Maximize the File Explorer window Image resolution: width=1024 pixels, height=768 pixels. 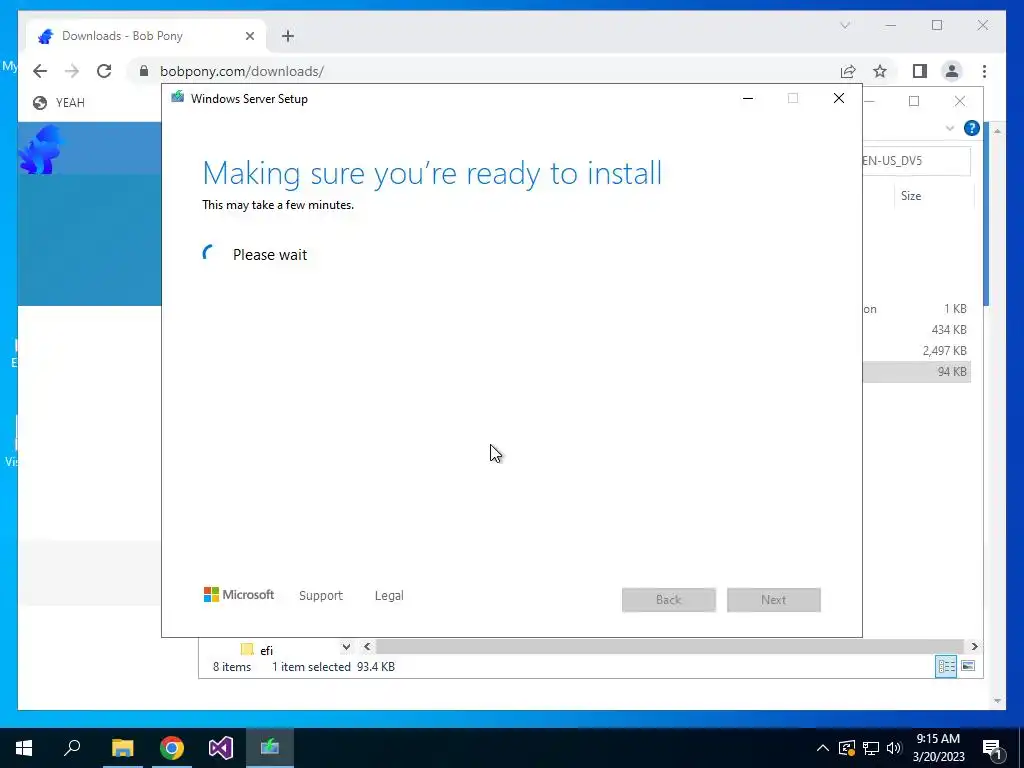tap(914, 101)
